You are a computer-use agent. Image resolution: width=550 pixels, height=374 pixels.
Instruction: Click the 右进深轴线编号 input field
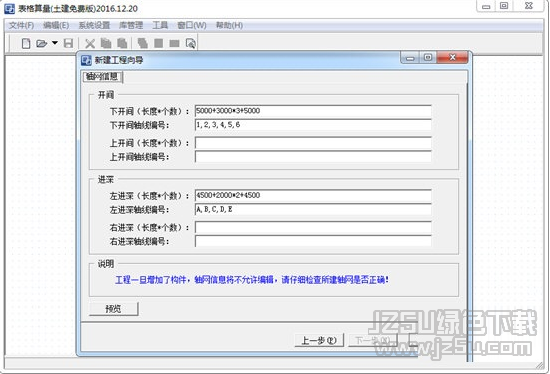click(x=313, y=241)
